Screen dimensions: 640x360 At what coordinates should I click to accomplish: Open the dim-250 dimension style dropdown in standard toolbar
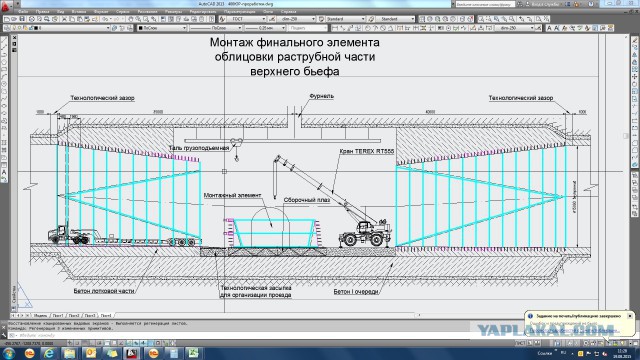coord(296,19)
